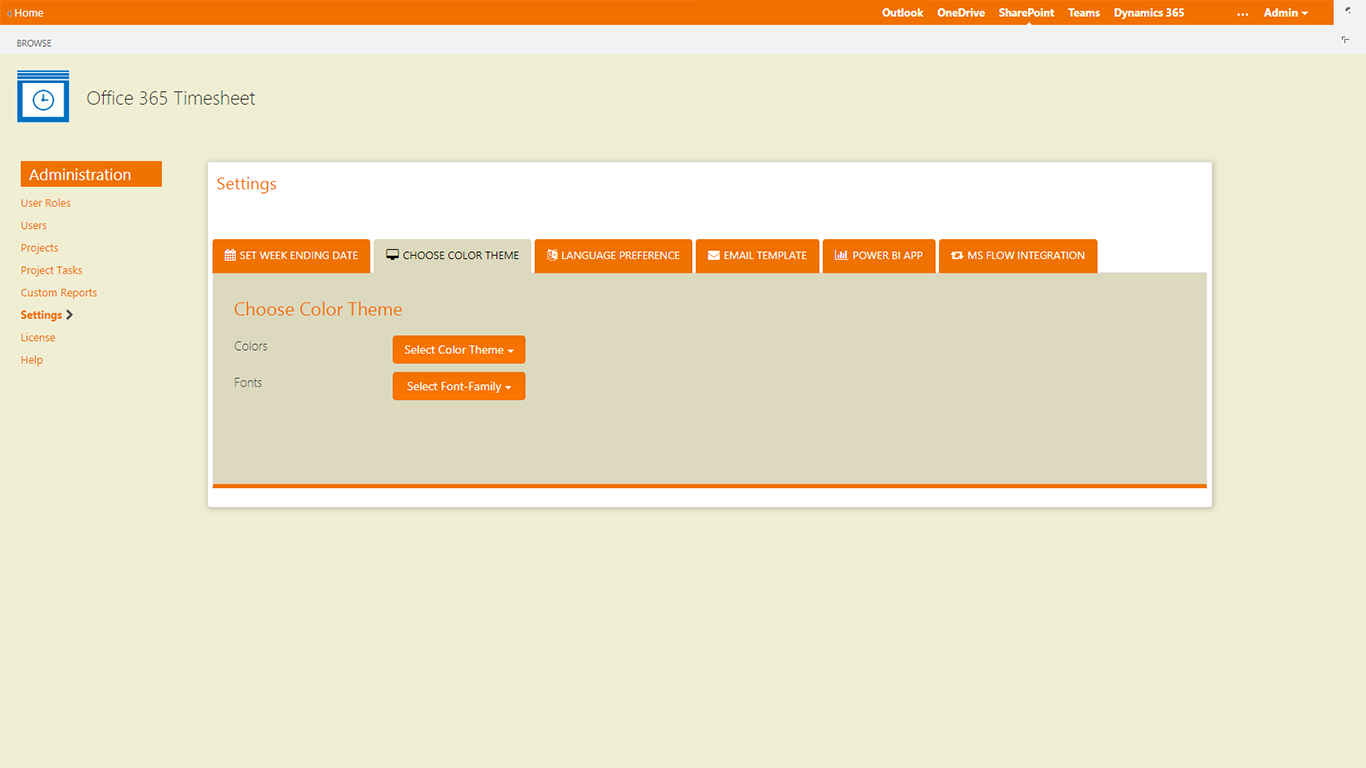Image resolution: width=1366 pixels, height=768 pixels.
Task: Open Outlook from the top bar
Action: pos(902,13)
